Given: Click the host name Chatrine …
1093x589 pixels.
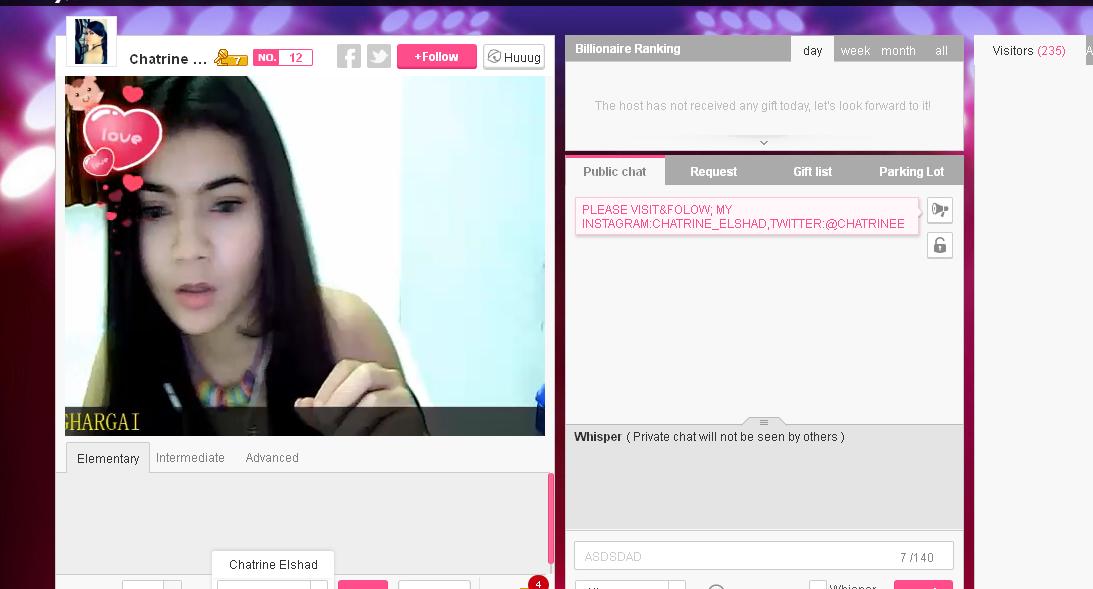Looking at the screenshot, I should tap(168, 59).
